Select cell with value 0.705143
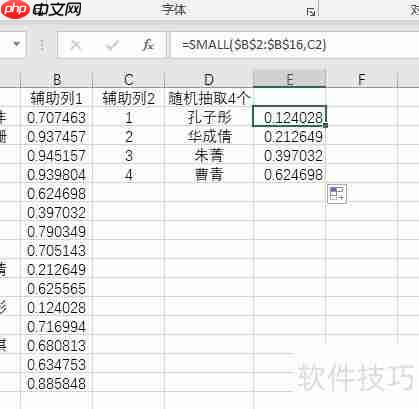The height and width of the screenshot is (409, 419). coord(57,250)
